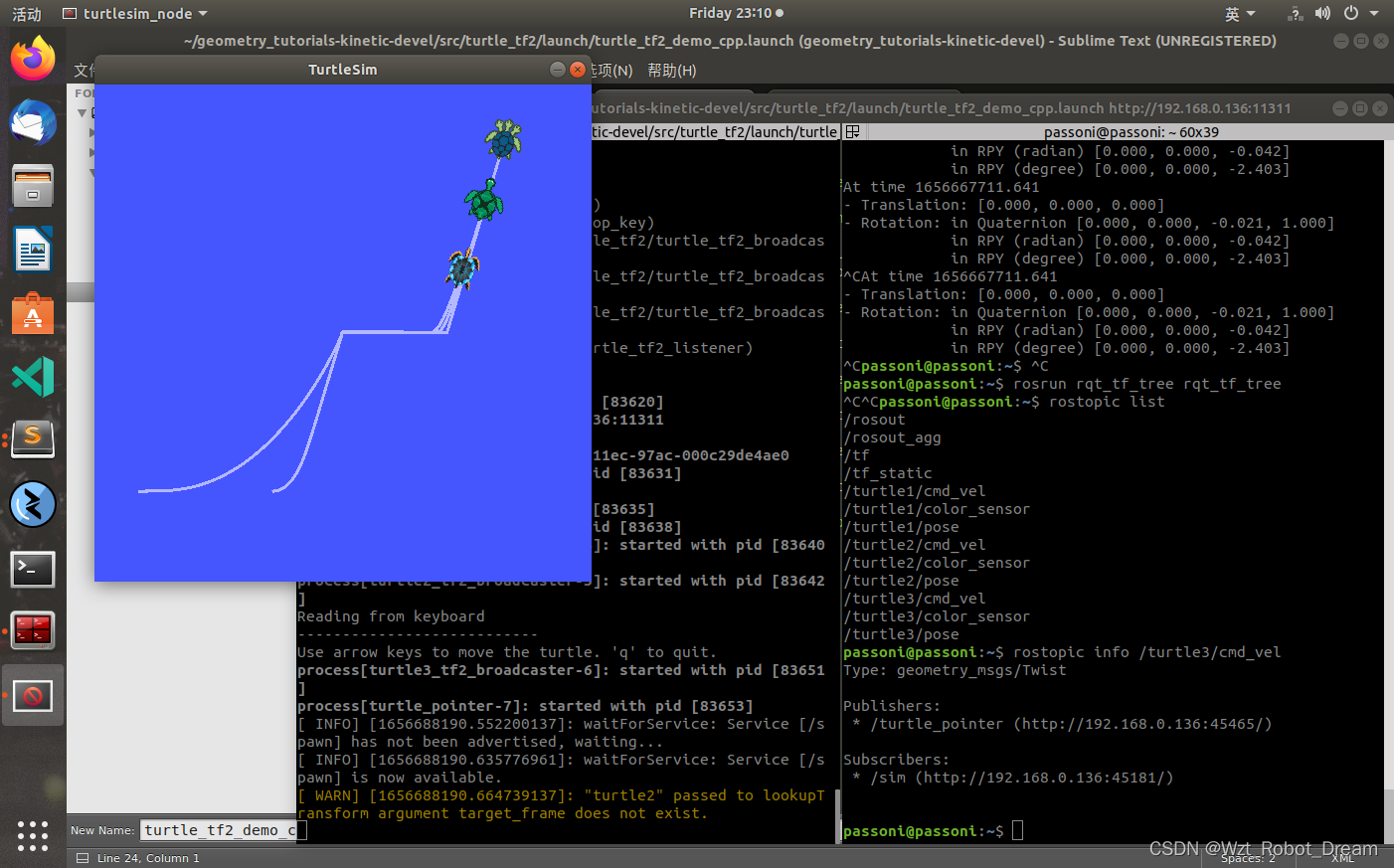Click the 'Publishers:' line
Image resolution: width=1394 pixels, height=868 pixels.
[892, 706]
